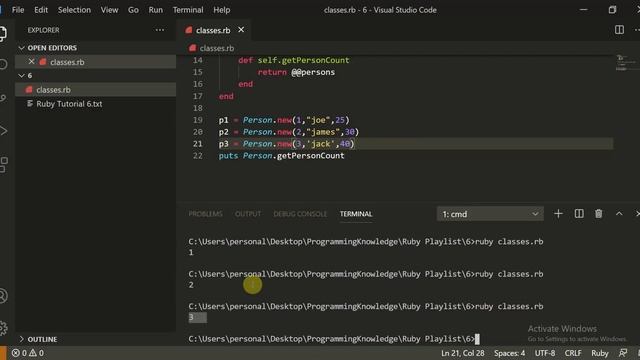Select the terminal 1: cmd dropdown

tap(490, 214)
